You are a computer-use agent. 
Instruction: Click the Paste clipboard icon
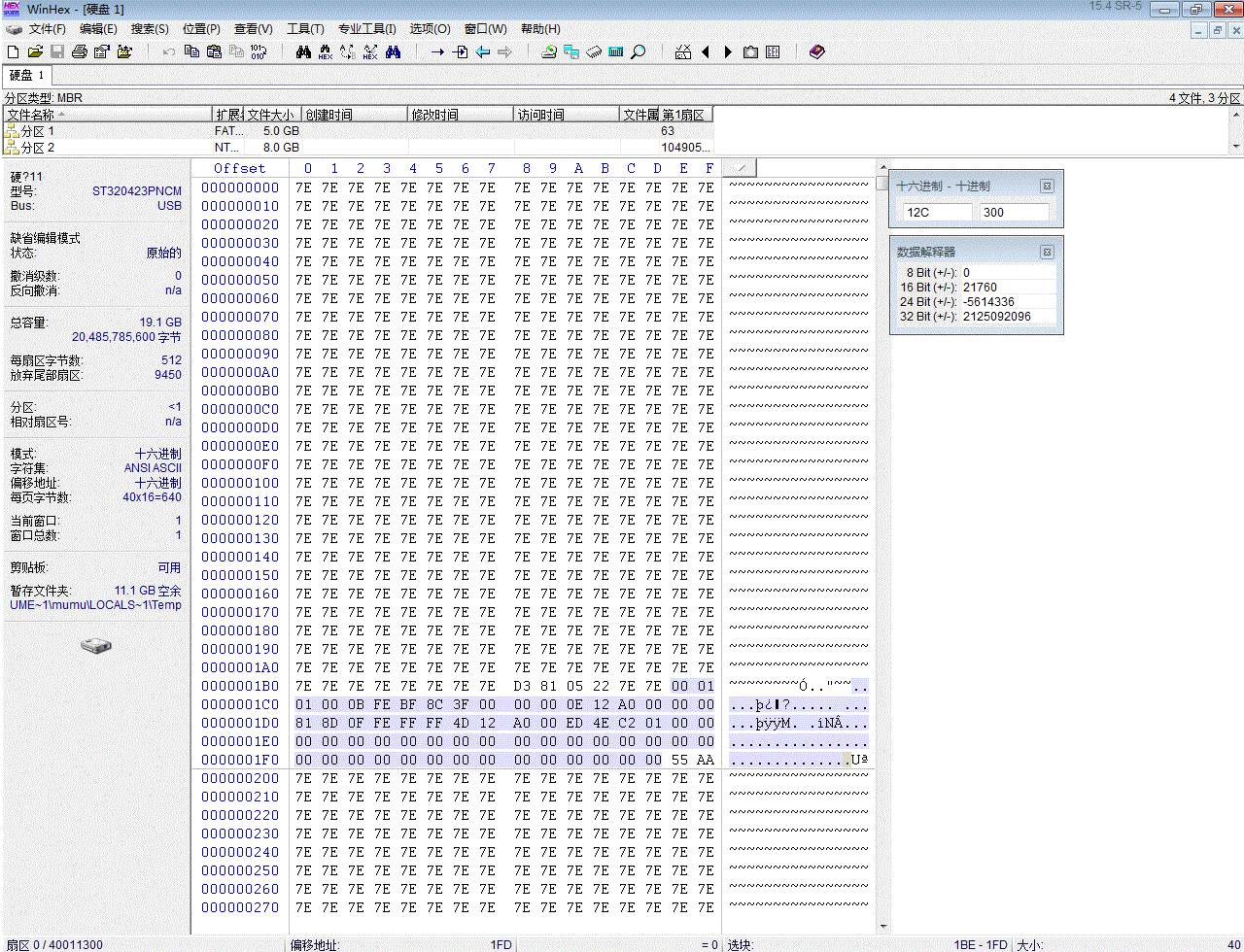tap(214, 51)
